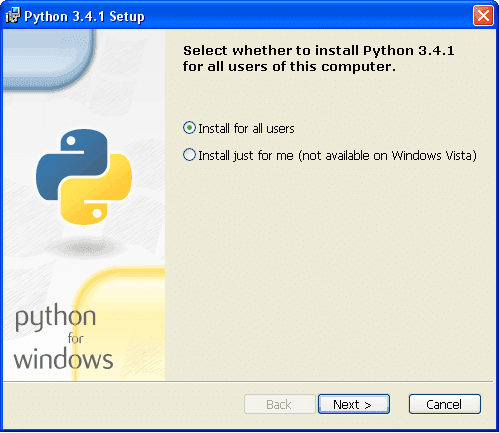Image resolution: width=499 pixels, height=433 pixels.
Task: Proceed with the Next > button
Action: (x=354, y=404)
